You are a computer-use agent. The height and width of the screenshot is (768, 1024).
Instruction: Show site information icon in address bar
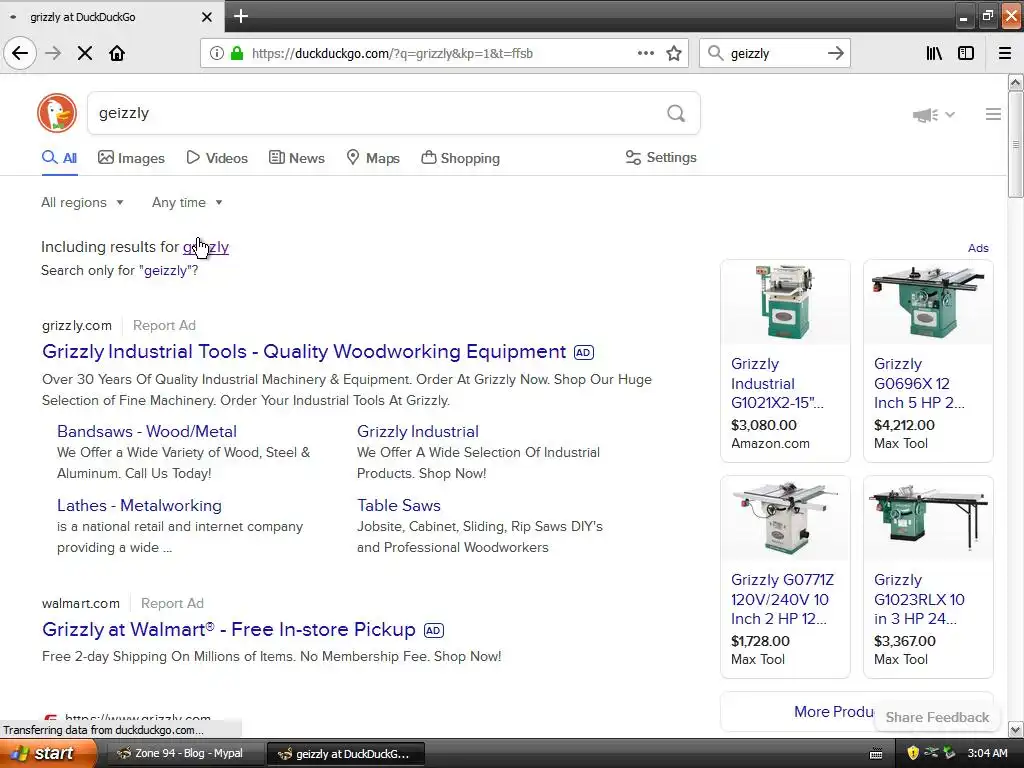(217, 54)
